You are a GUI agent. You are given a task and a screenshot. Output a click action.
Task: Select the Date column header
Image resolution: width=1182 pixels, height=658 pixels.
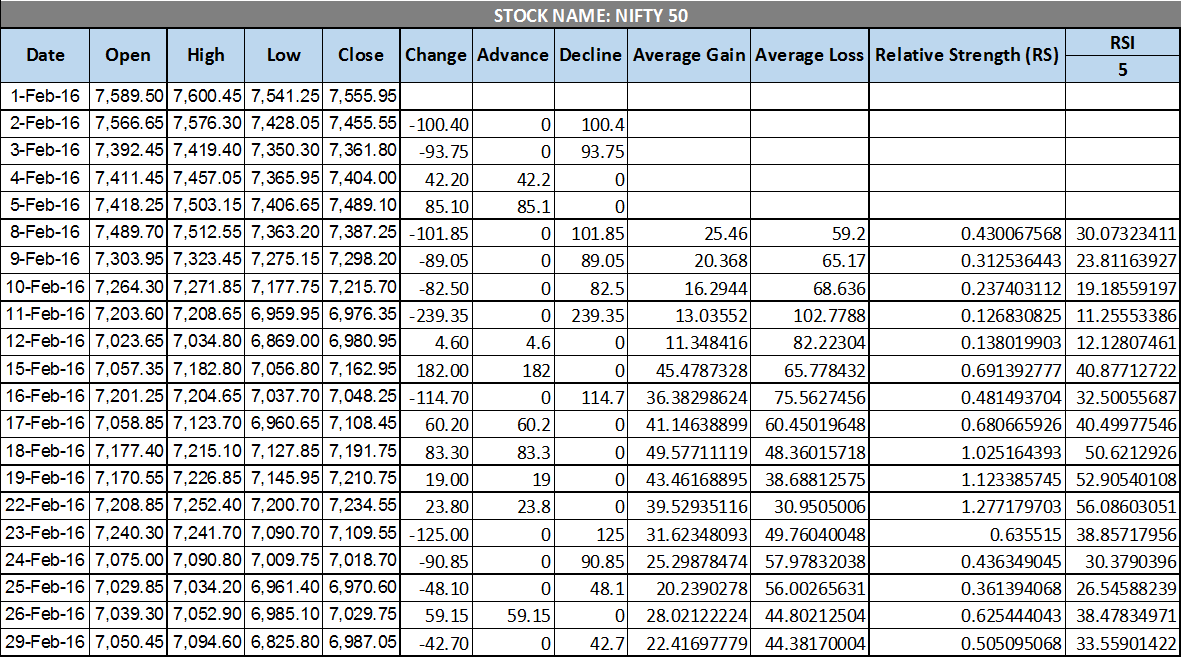(45, 55)
